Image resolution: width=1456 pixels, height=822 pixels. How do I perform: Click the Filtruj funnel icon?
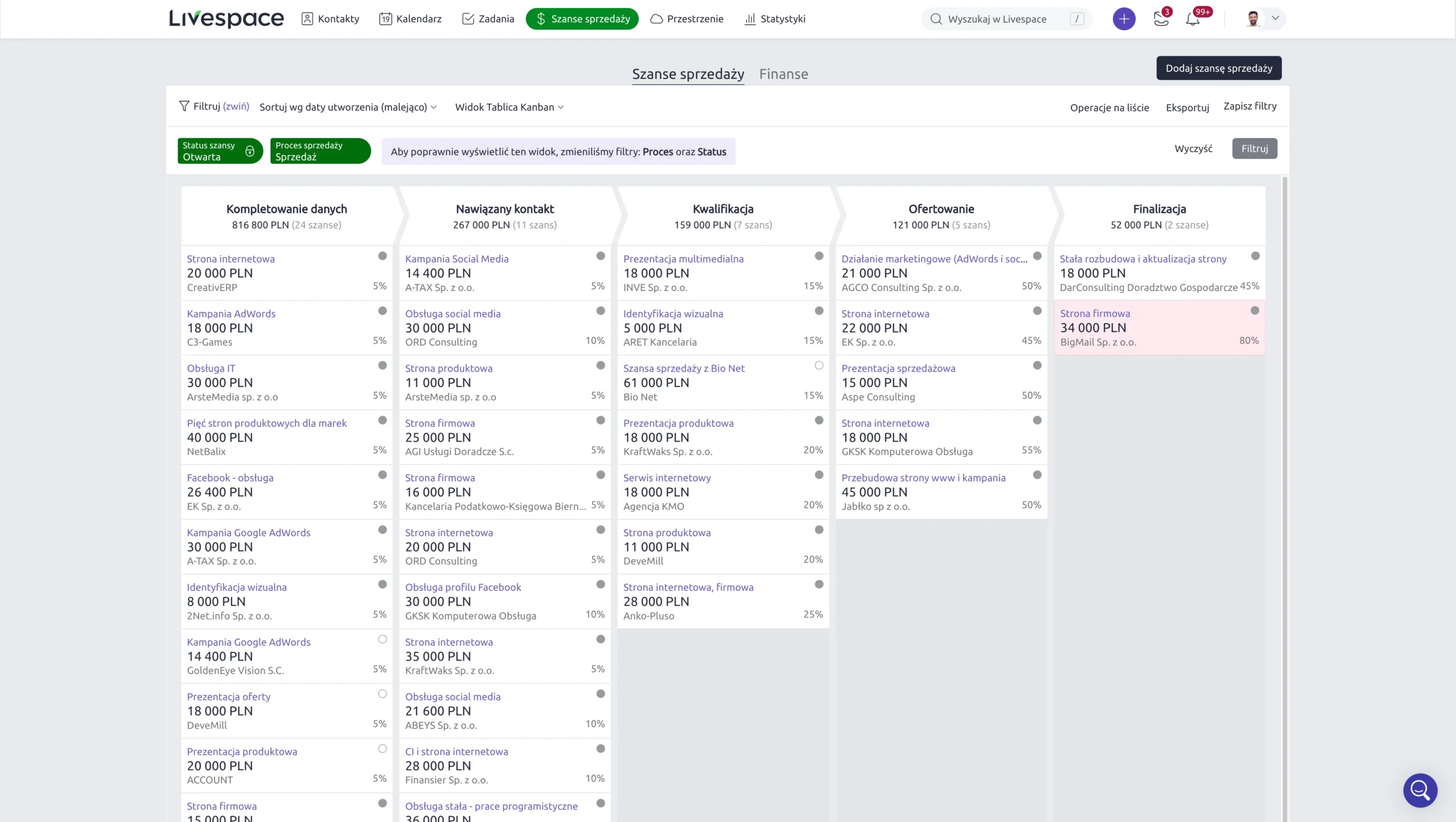pyautogui.click(x=184, y=106)
